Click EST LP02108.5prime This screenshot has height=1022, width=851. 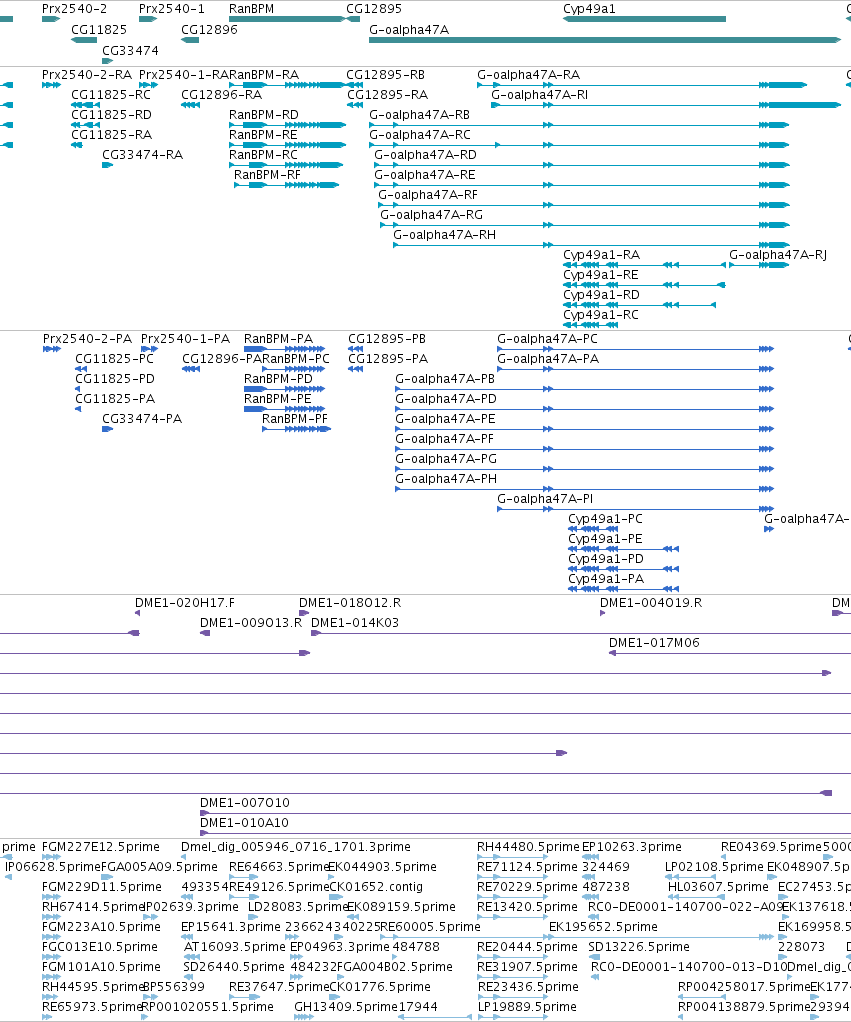click(x=714, y=867)
